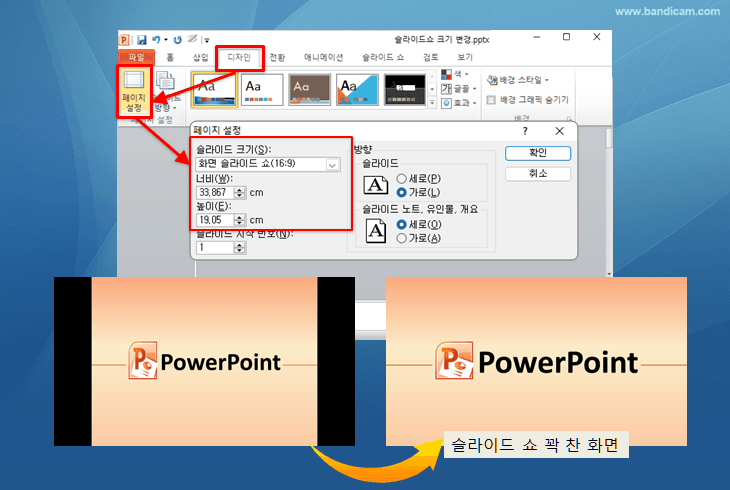The width and height of the screenshot is (730, 490).
Task: Select the first Office theme thumbnail
Action: coord(214,90)
